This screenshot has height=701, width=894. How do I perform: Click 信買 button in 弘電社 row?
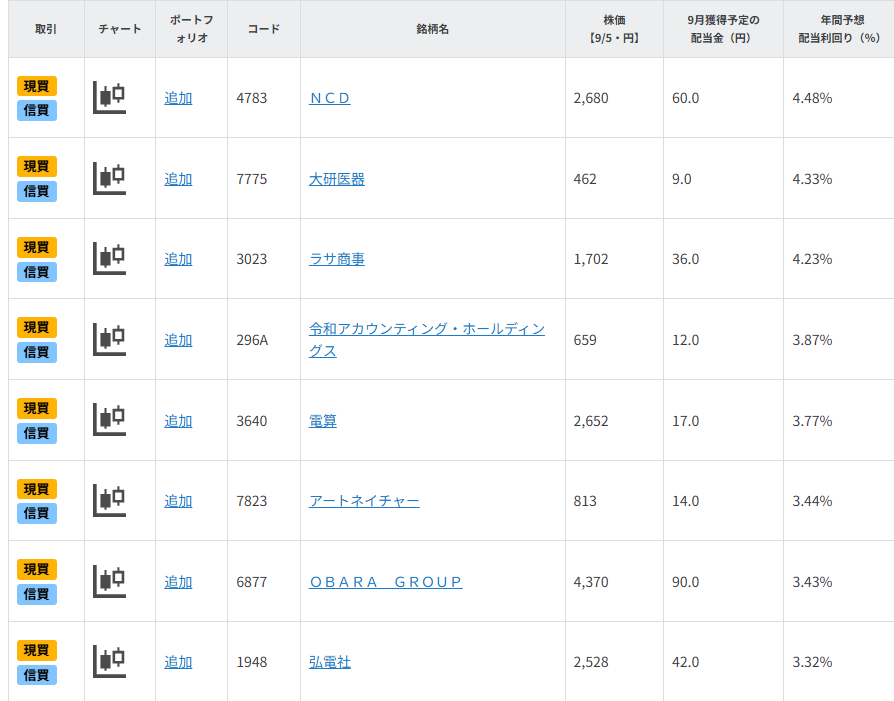click(36, 675)
